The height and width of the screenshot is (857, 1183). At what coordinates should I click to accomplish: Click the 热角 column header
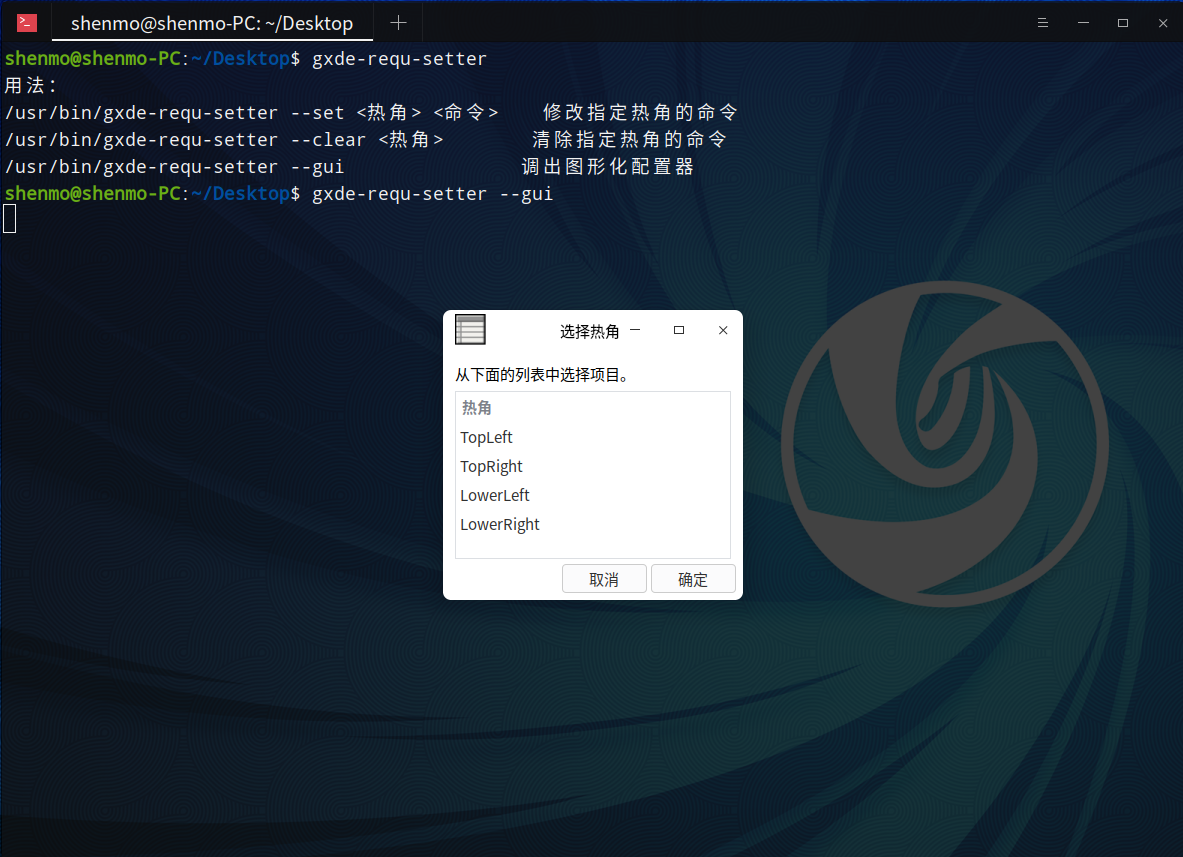593,408
